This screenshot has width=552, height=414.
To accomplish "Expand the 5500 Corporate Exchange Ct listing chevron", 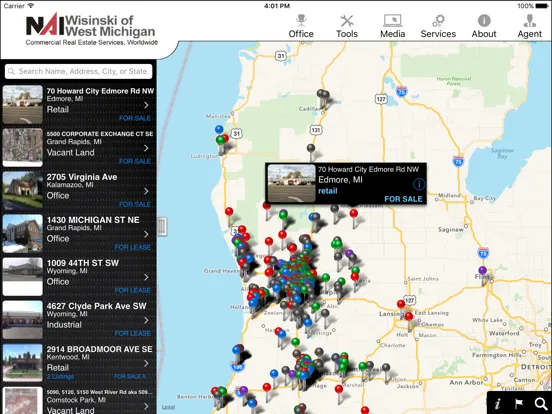I will (x=146, y=148).
